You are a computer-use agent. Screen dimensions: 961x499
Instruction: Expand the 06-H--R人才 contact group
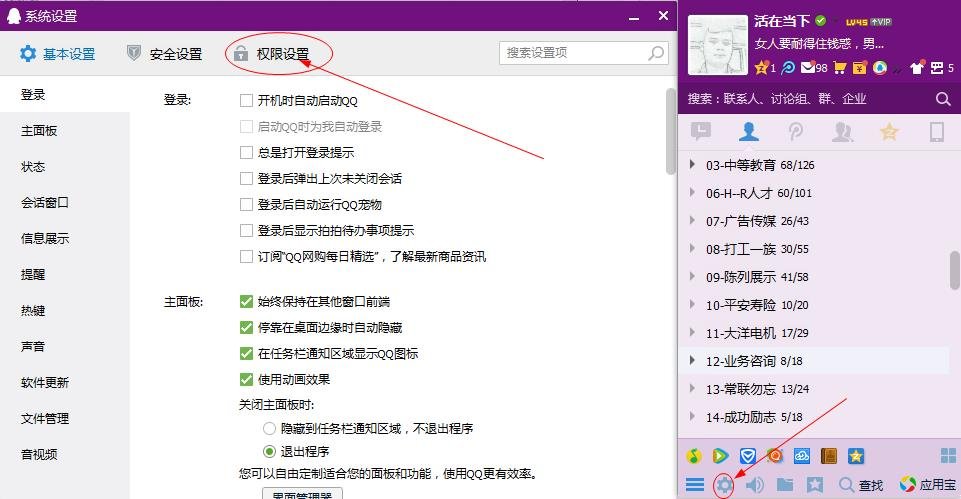692,192
